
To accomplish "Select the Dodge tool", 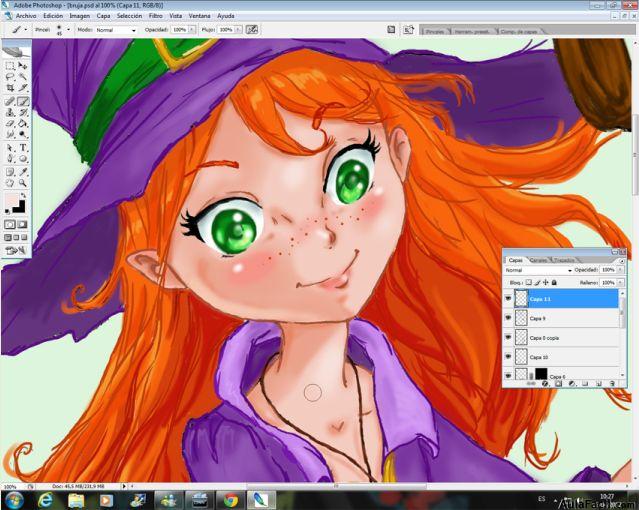I will tap(23, 134).
